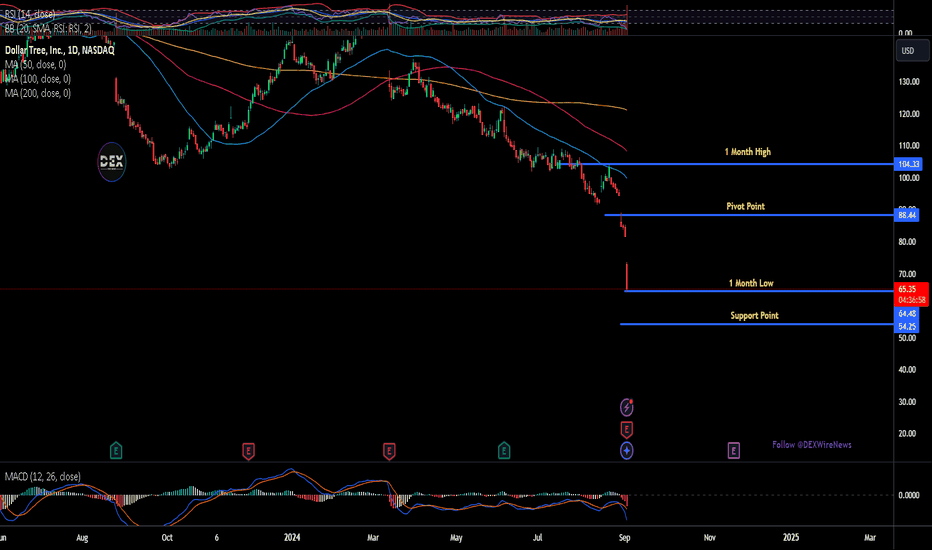Click the 64.48 price label
Viewport: 932px width, 550px height.
click(907, 314)
